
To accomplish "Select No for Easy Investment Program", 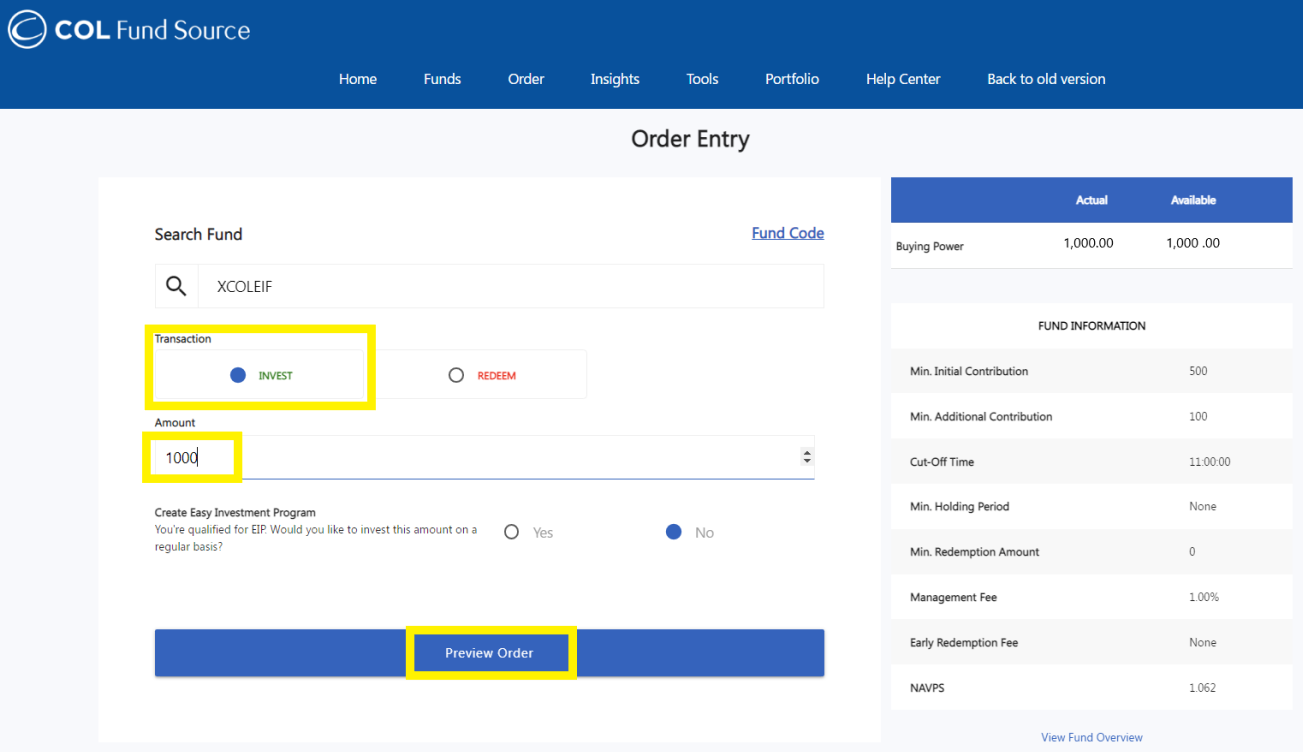I will pos(674,532).
